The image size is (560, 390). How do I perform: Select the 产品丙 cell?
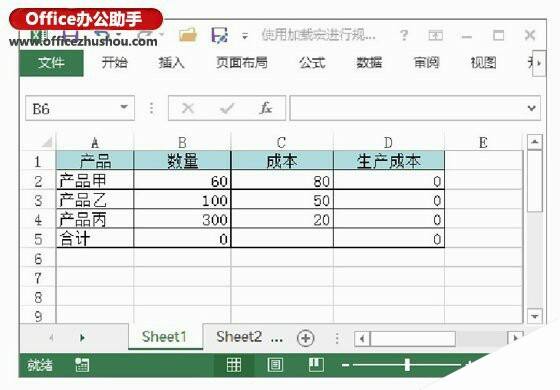coord(95,219)
